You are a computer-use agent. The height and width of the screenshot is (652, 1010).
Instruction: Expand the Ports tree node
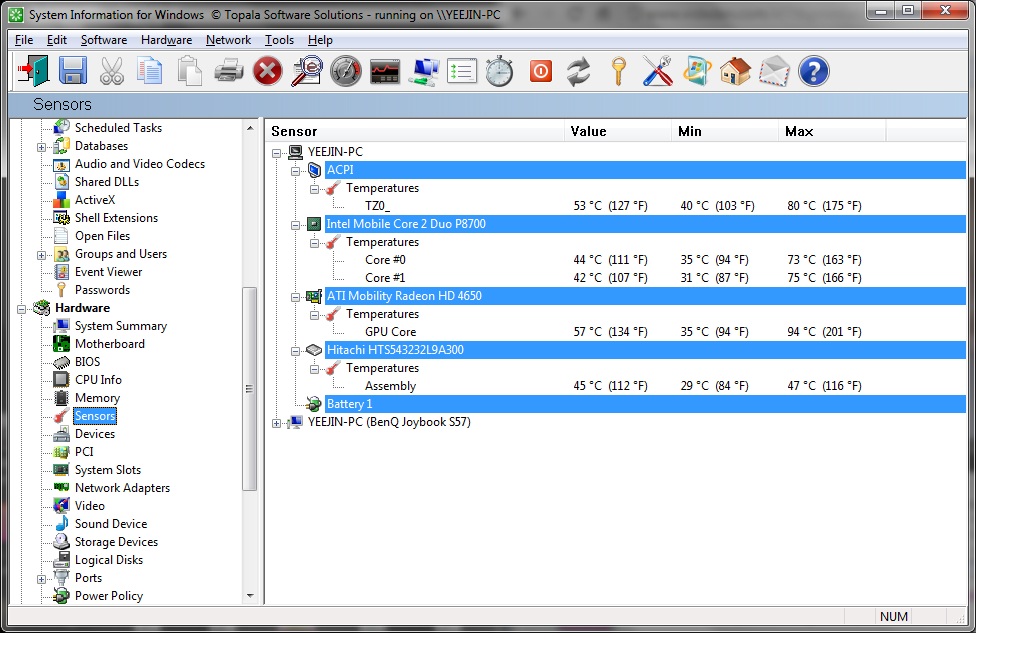coord(41,579)
